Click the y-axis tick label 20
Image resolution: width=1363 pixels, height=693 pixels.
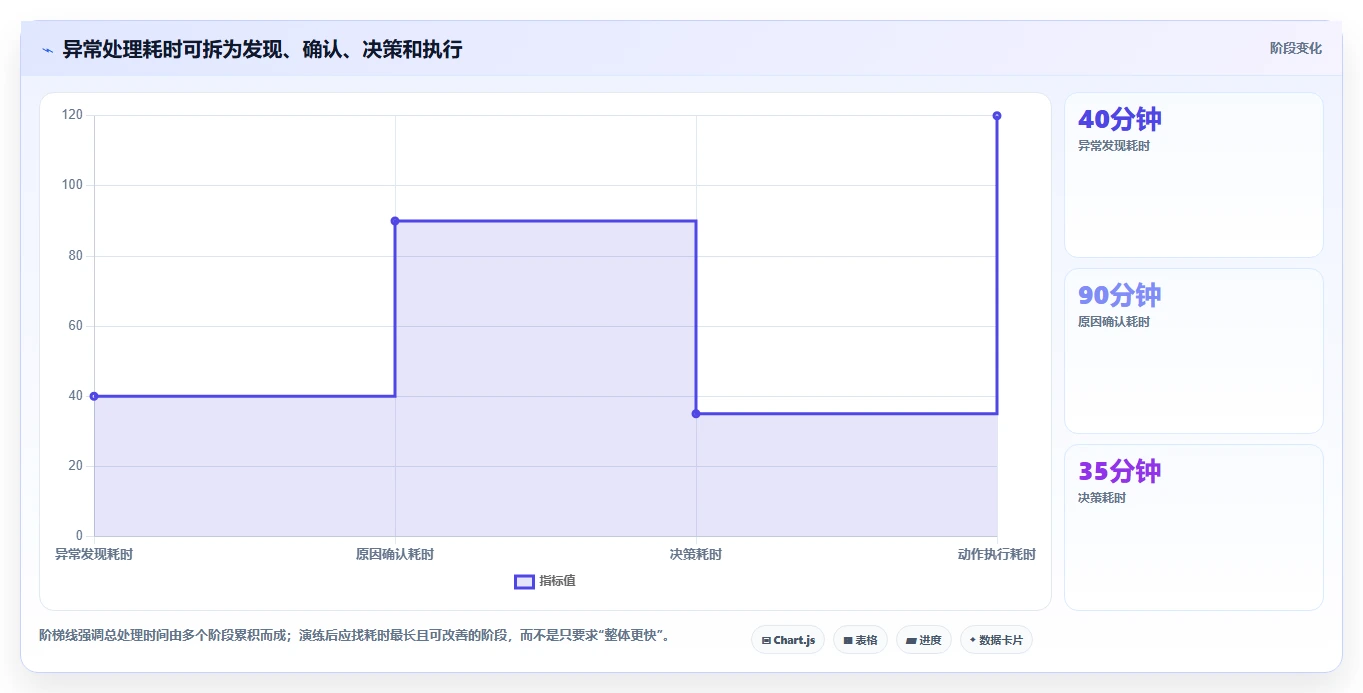(x=76, y=466)
